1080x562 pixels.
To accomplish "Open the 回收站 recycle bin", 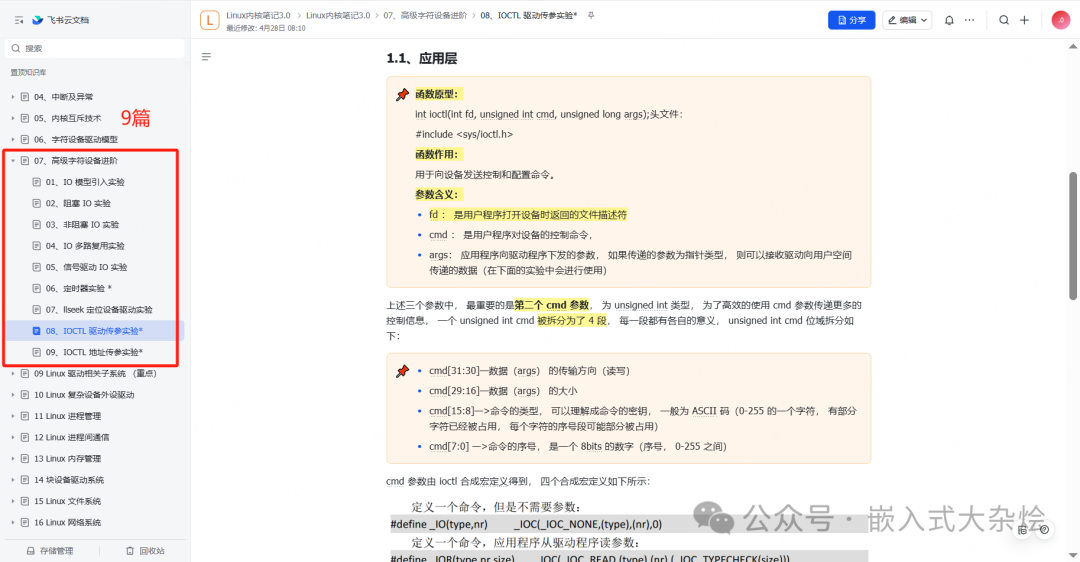I will click(145, 550).
